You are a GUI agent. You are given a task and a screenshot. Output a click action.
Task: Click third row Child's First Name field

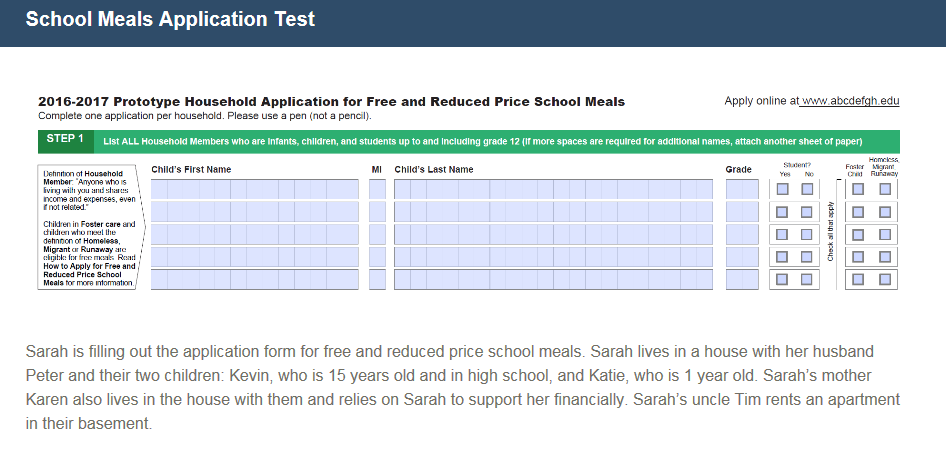click(254, 235)
